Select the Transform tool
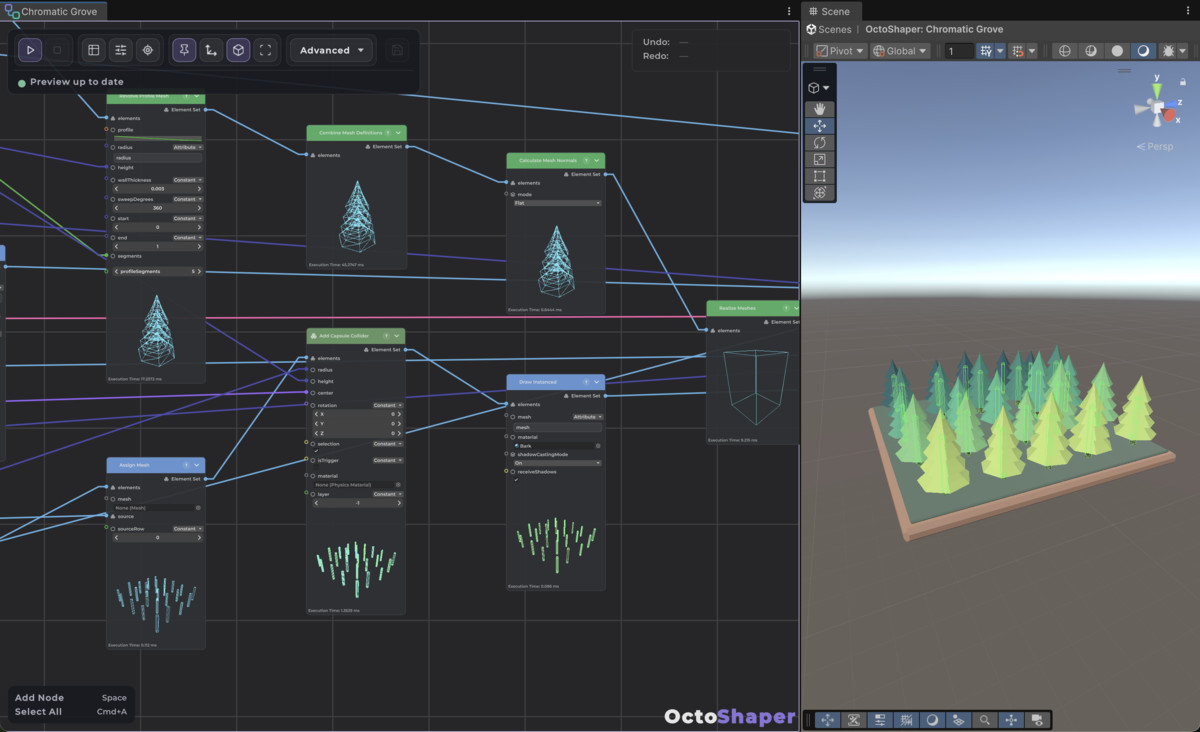Screen dimensions: 1200x732 coord(820,193)
